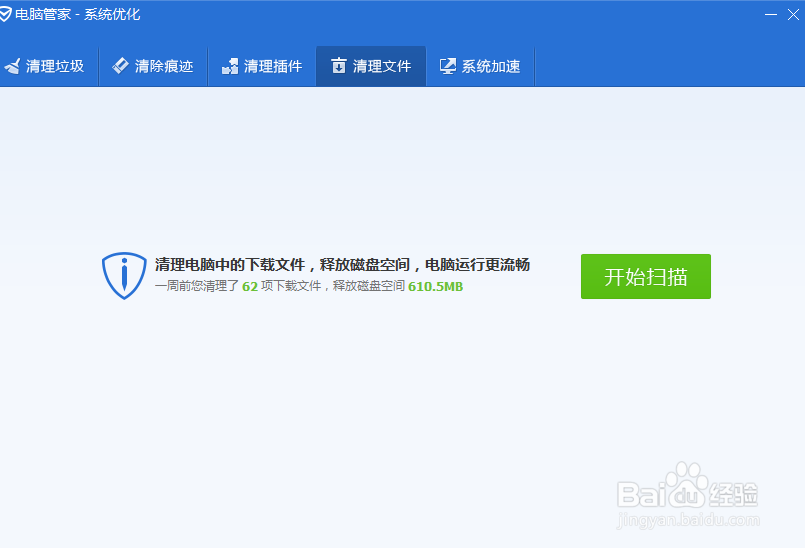Click the 电脑管家 shield logo in title bar

(5, 14)
